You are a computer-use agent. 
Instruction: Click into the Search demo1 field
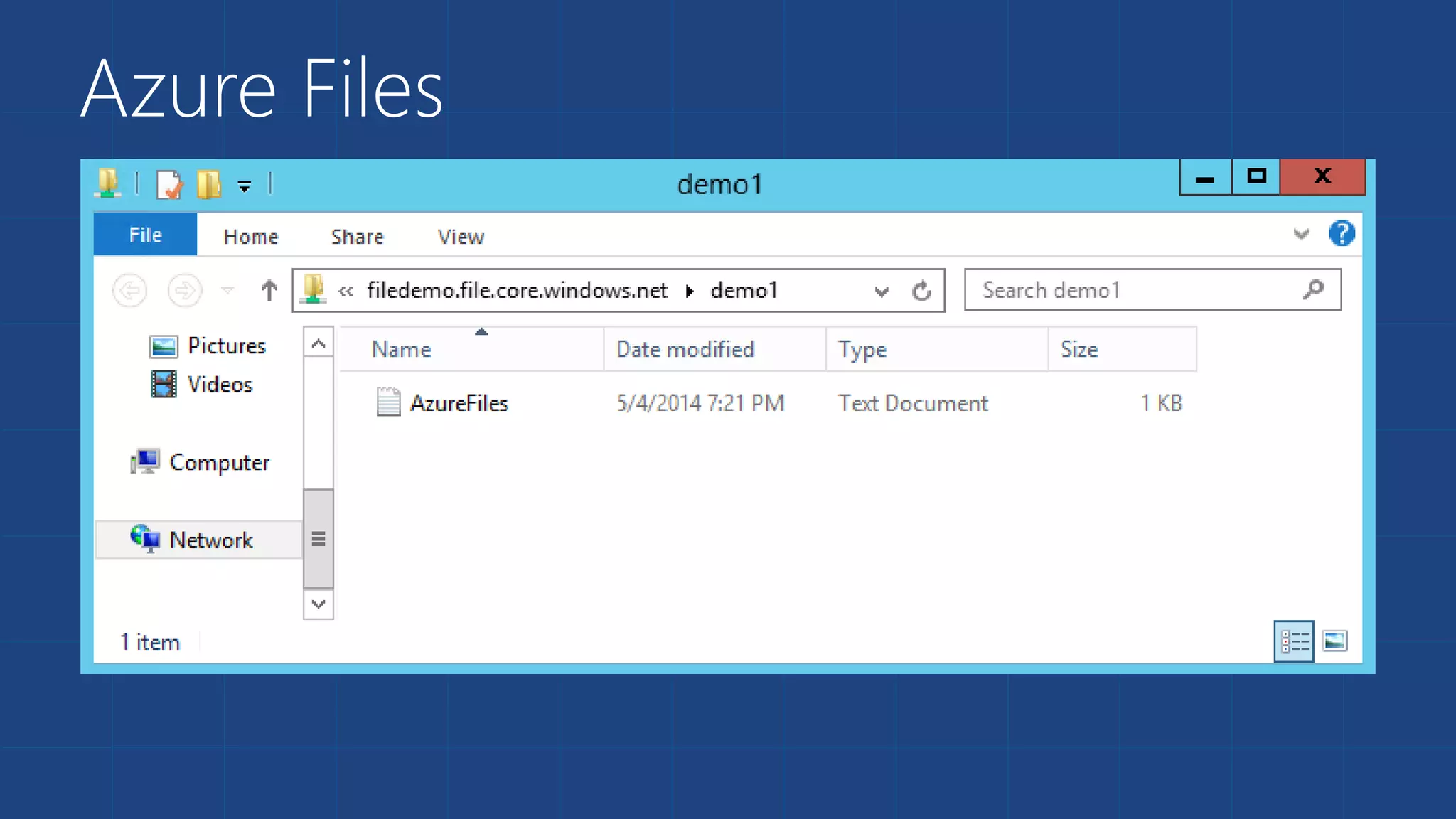[1152, 289]
